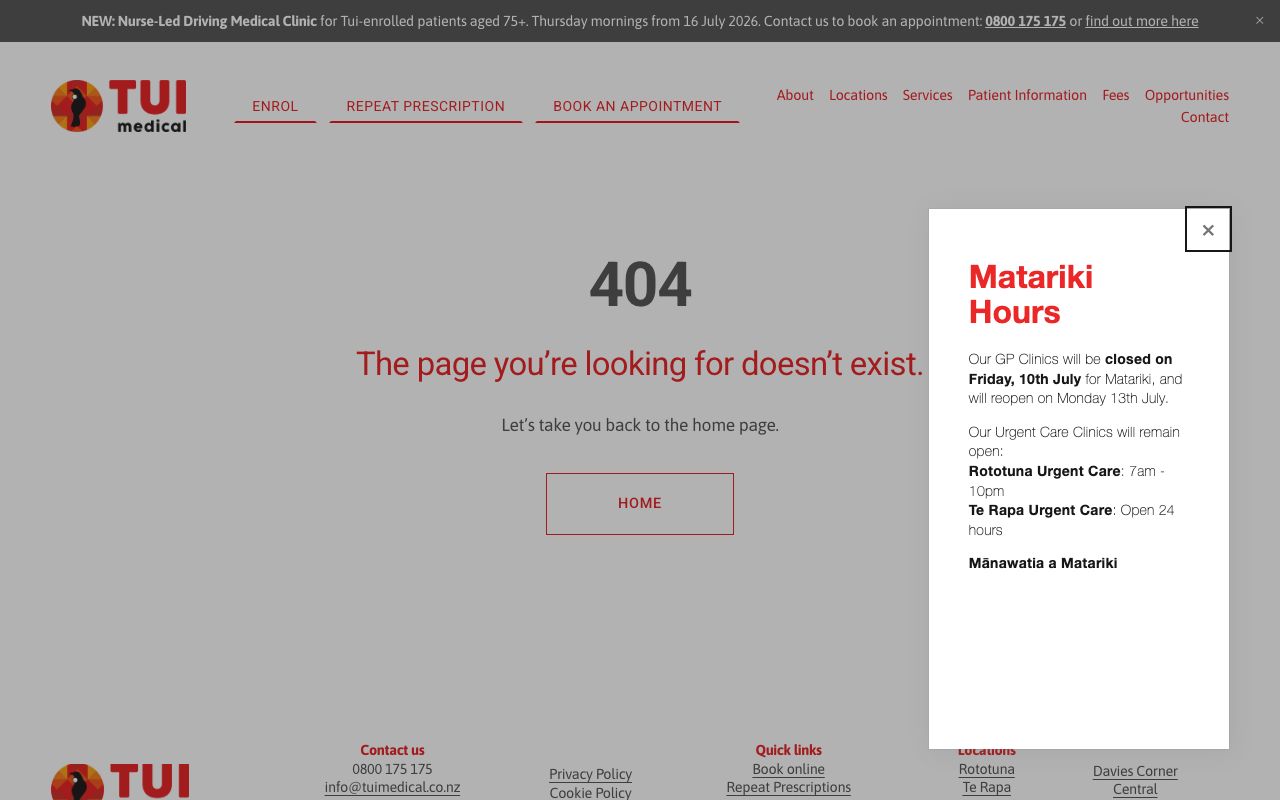The height and width of the screenshot is (800, 1280).
Task: Open Te Rapa location link
Action: pyautogui.click(x=987, y=787)
